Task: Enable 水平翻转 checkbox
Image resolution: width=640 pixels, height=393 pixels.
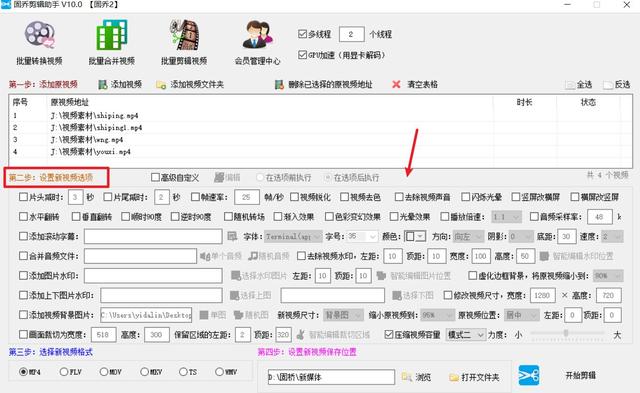Action: pyautogui.click(x=23, y=217)
